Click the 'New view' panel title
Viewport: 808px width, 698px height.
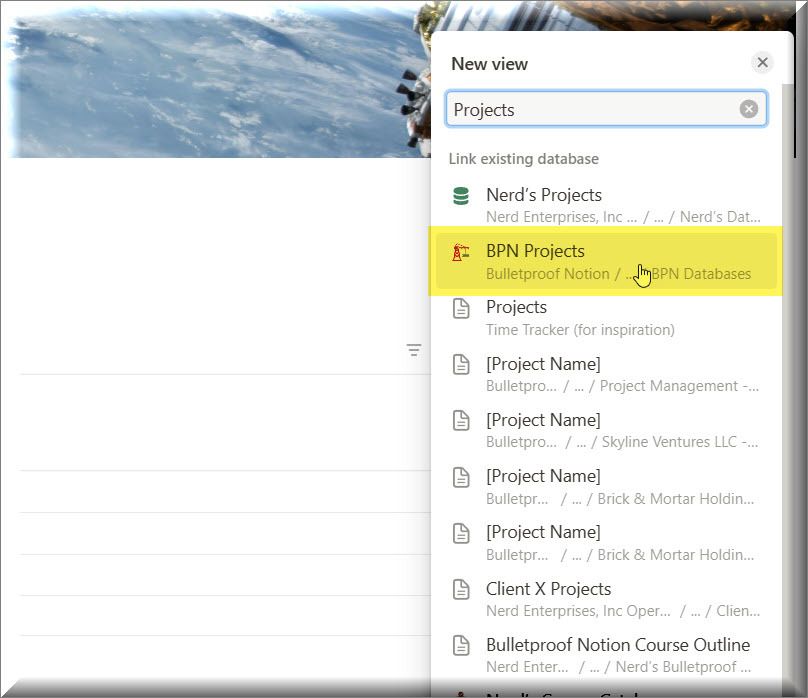[x=489, y=64]
